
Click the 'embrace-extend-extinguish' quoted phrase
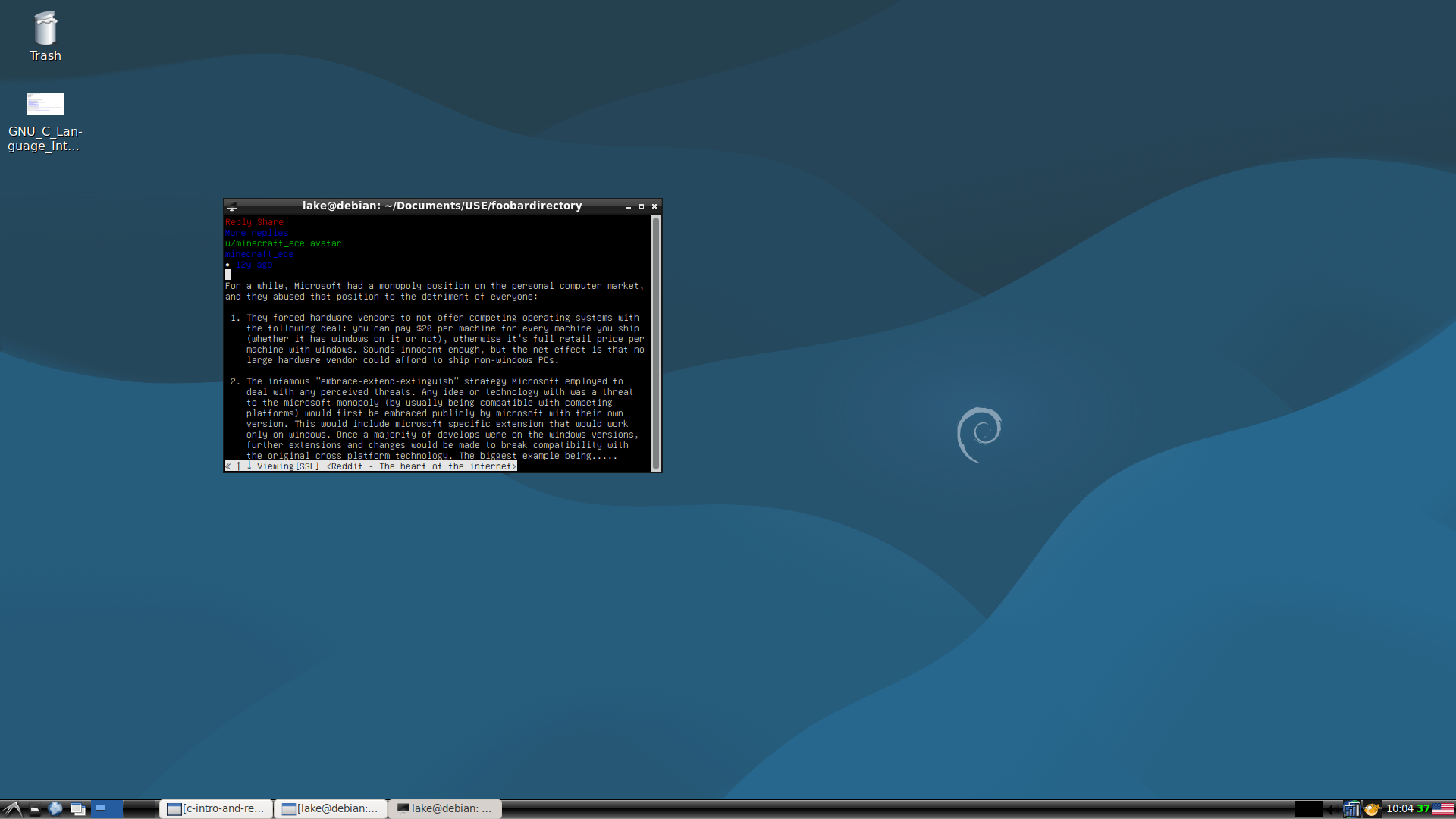point(387,381)
